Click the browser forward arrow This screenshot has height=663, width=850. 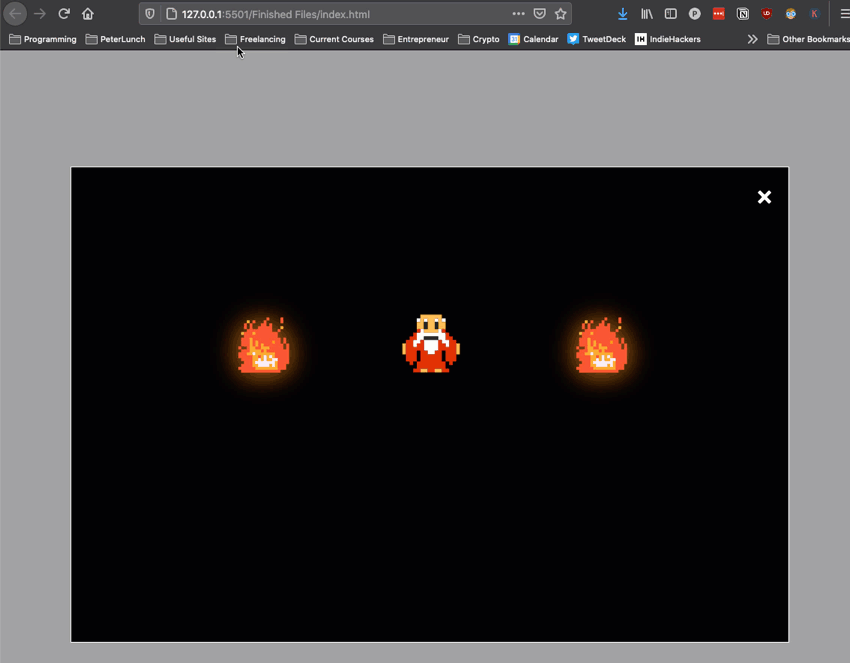[40, 14]
